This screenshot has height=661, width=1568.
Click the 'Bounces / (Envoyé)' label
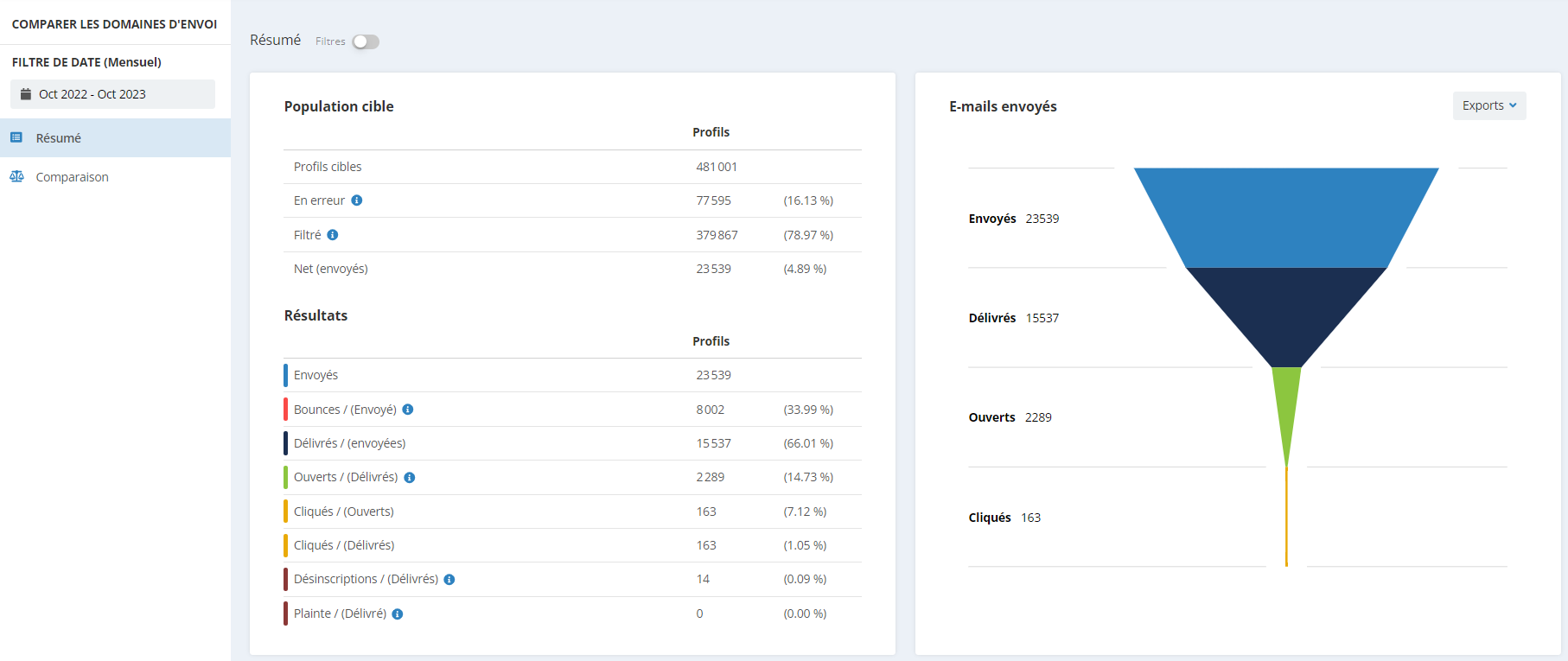(345, 410)
